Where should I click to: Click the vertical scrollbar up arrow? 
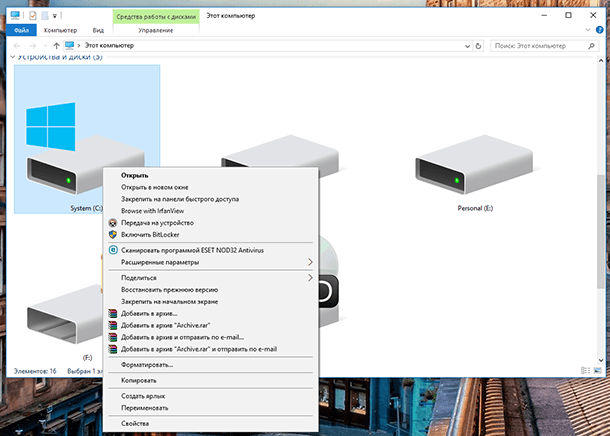[601, 61]
